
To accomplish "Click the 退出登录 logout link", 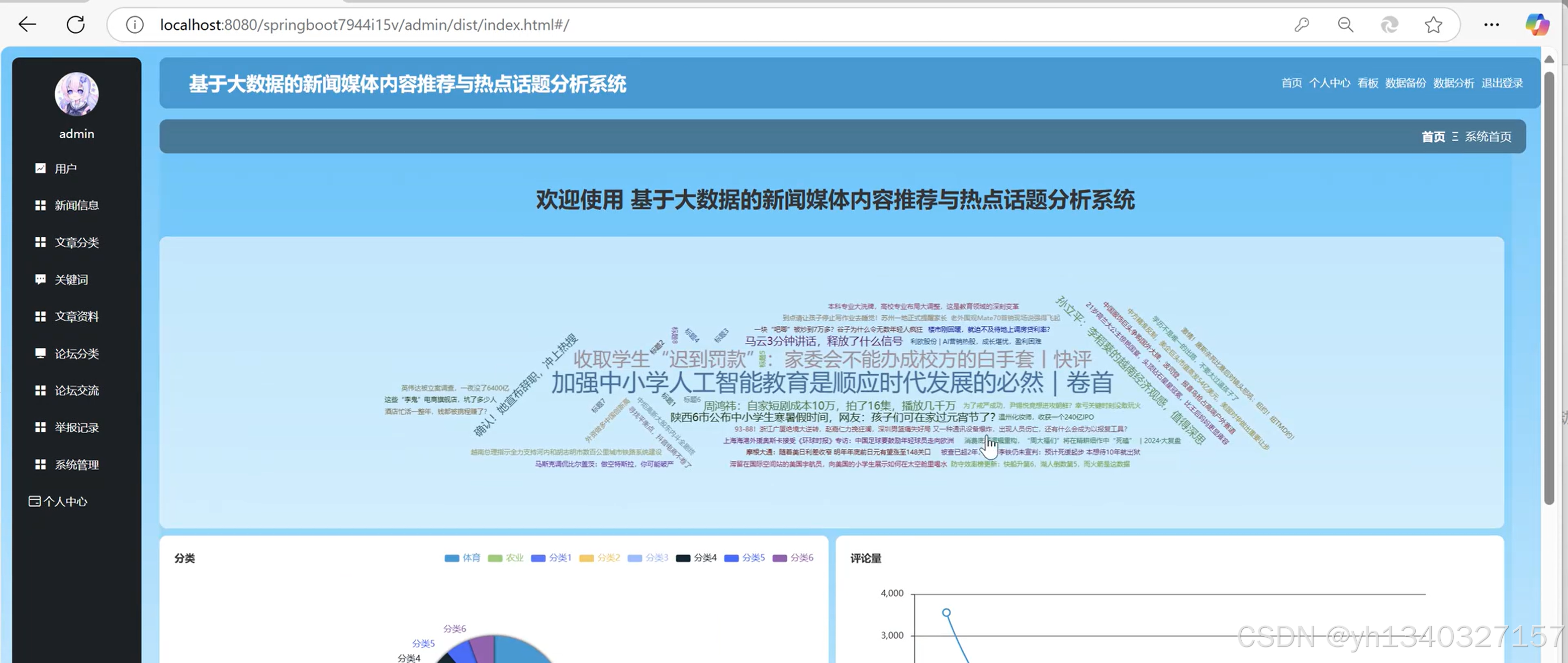I will [1502, 83].
